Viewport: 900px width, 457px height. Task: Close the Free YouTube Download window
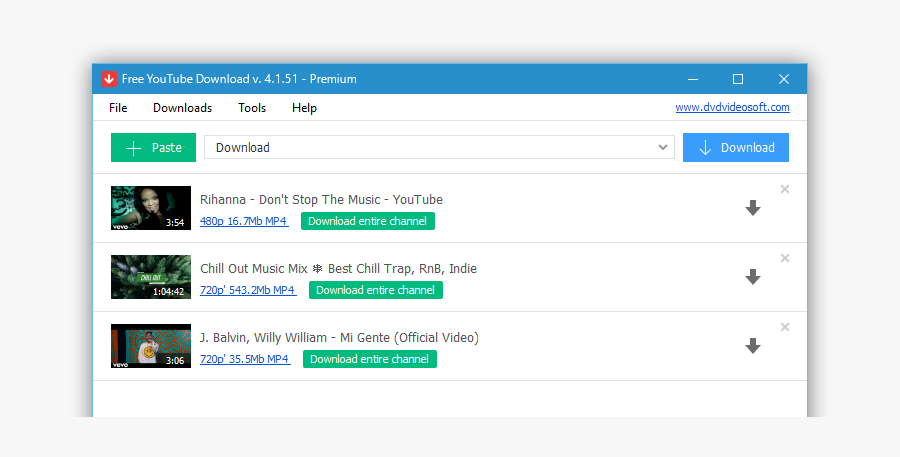tap(783, 79)
